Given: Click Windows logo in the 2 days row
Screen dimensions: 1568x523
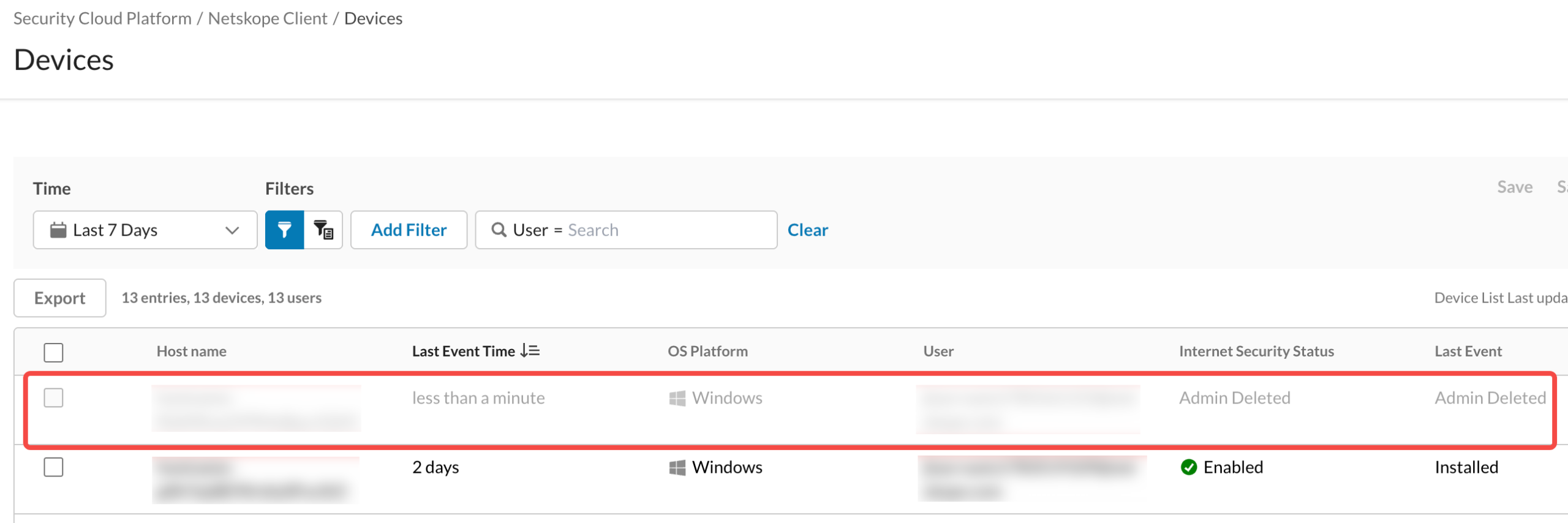Looking at the screenshot, I should 677,467.
